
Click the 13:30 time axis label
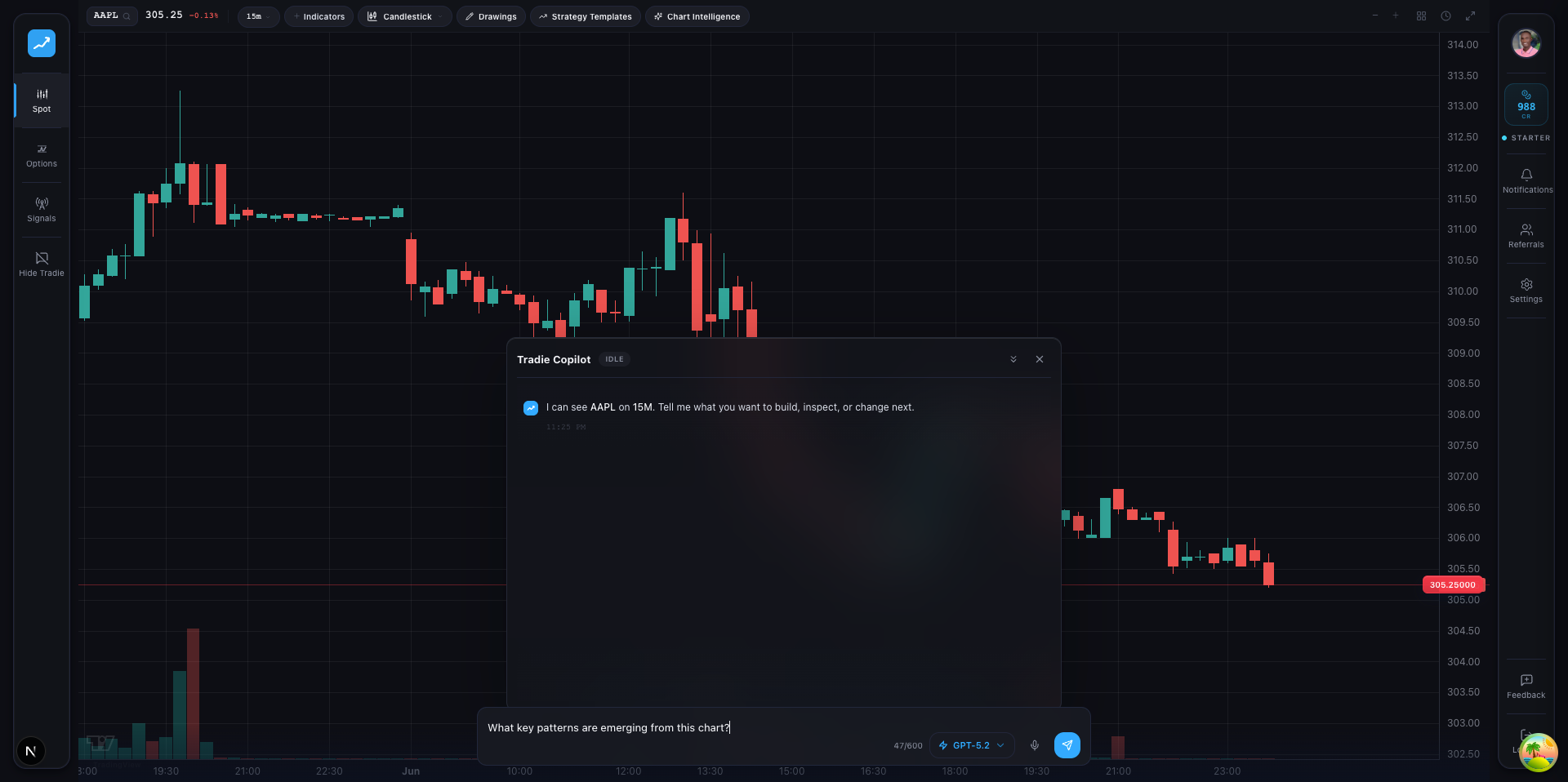tap(710, 771)
